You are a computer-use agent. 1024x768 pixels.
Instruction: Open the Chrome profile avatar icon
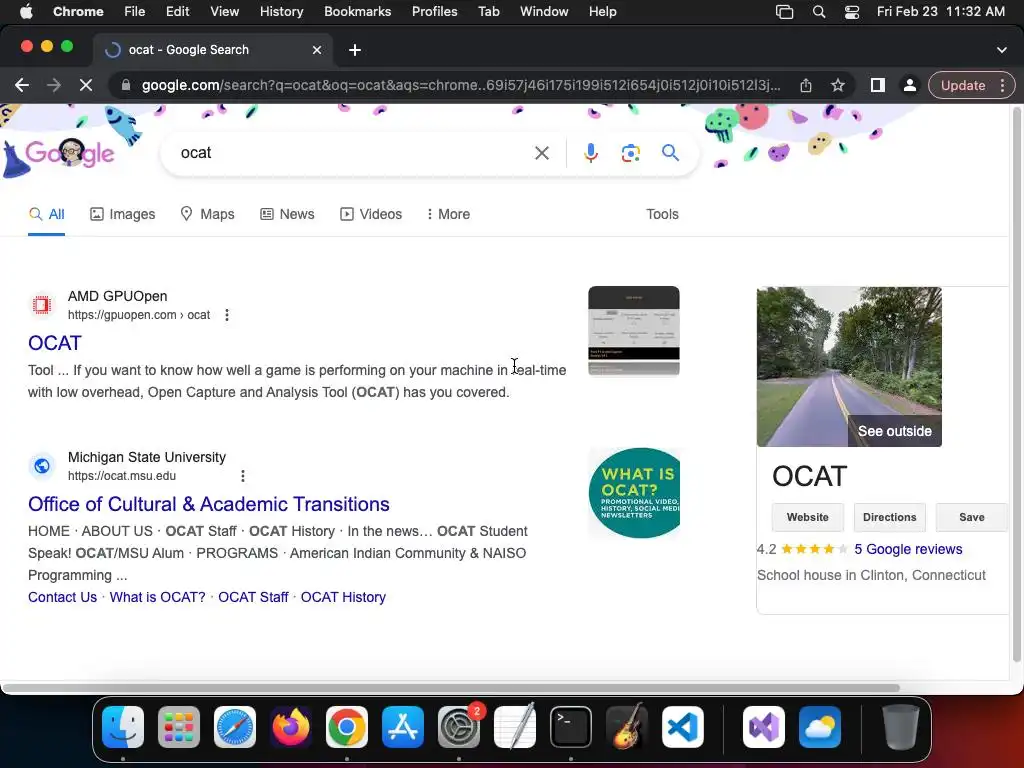point(909,86)
